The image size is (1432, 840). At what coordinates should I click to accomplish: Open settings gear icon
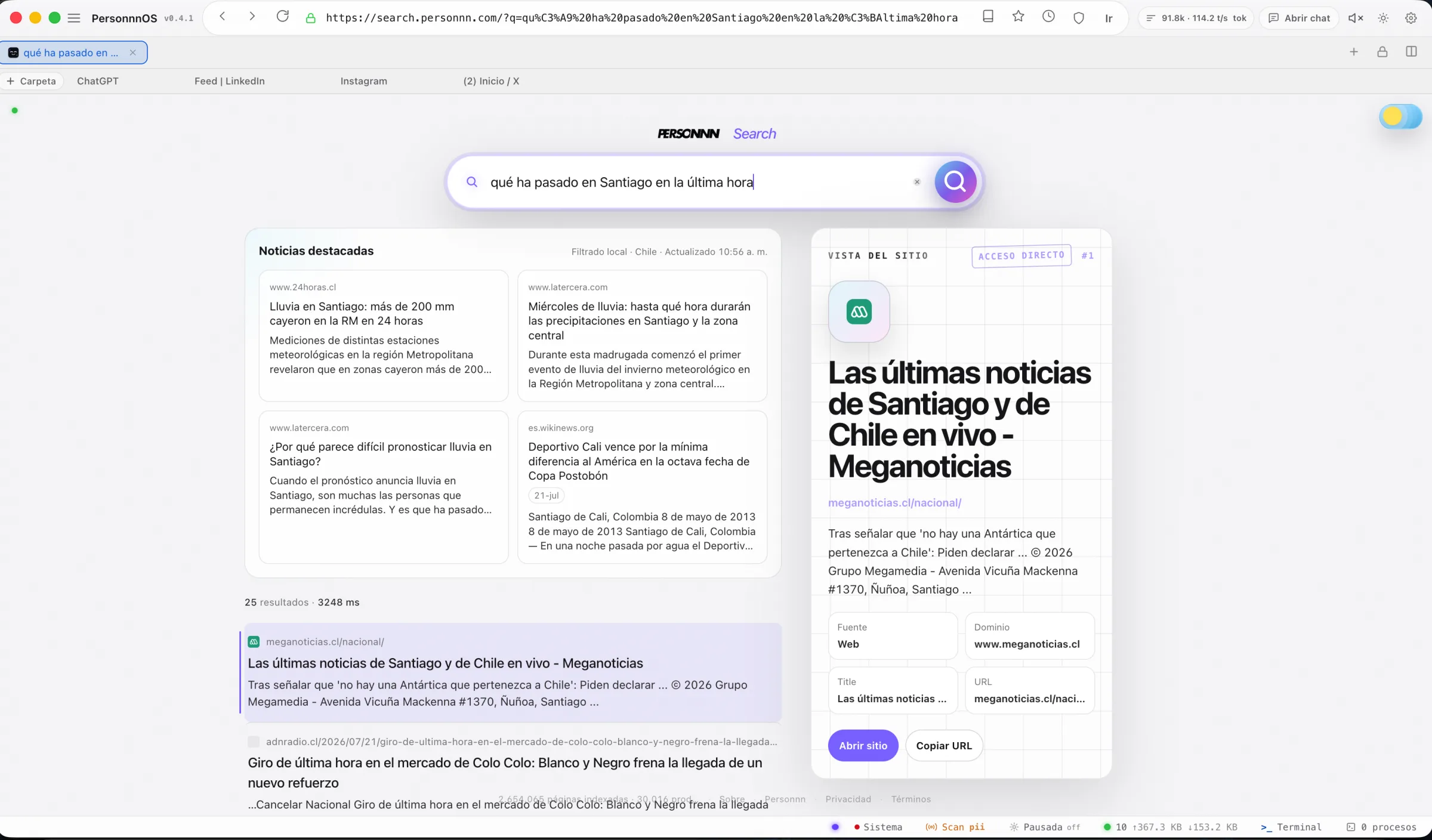(1411, 18)
